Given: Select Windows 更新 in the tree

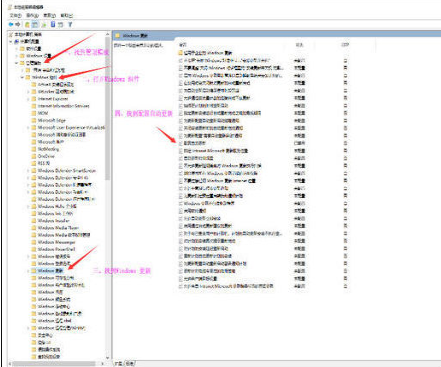Looking at the screenshot, I should tap(50, 271).
